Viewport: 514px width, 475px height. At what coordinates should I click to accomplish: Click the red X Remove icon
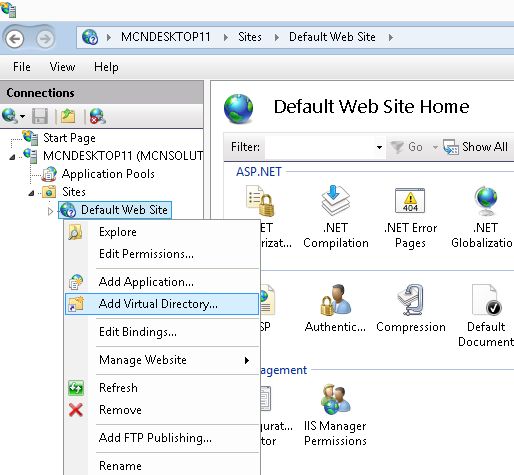76,410
